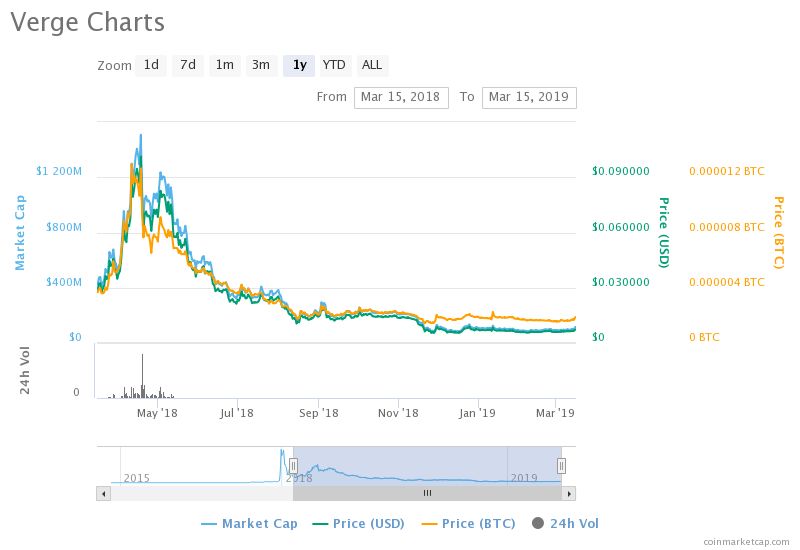Click the 2019 label in navigator
The image size is (800, 550).
pos(524,478)
